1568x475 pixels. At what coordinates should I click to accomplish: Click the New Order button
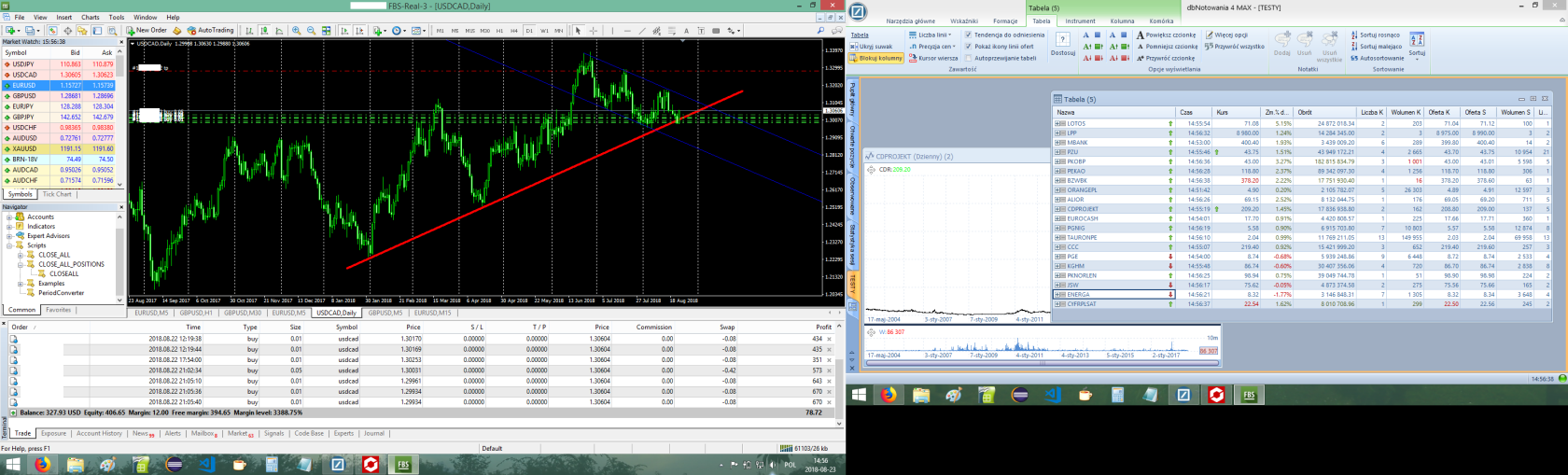pos(147,30)
